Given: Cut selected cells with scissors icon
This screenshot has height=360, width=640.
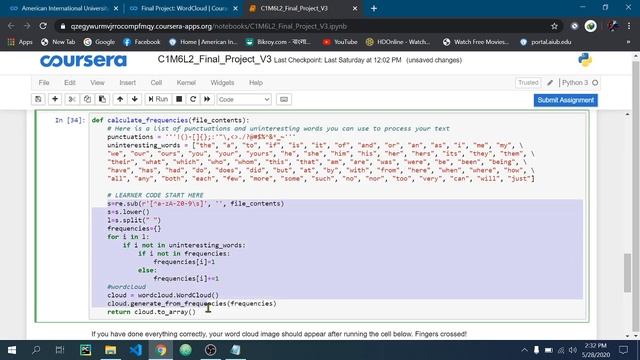Looking at the screenshot, I should click(x=72, y=99).
